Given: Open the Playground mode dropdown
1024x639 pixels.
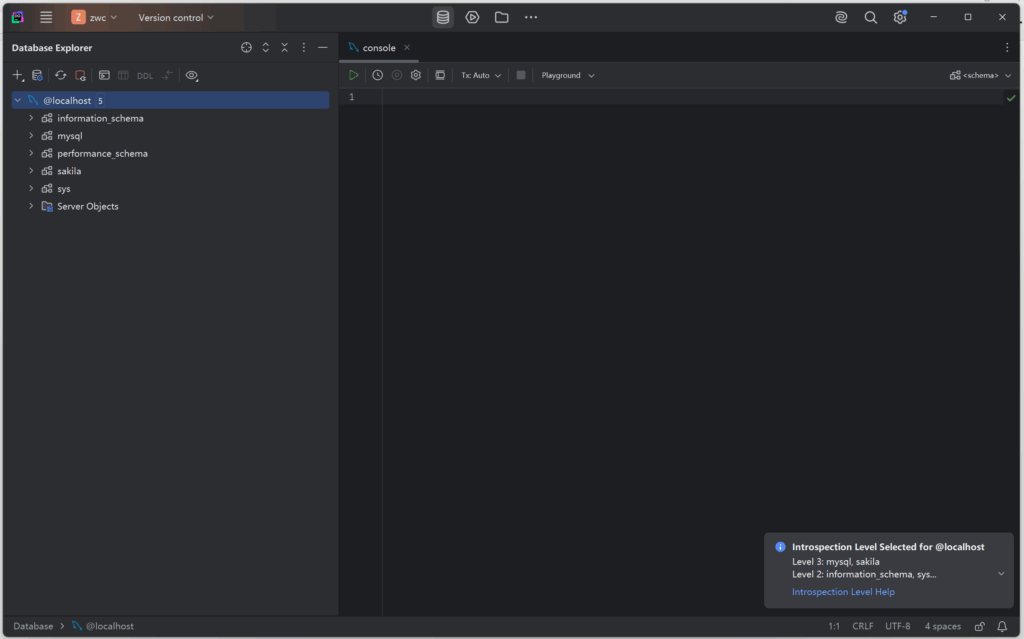Looking at the screenshot, I should point(567,75).
